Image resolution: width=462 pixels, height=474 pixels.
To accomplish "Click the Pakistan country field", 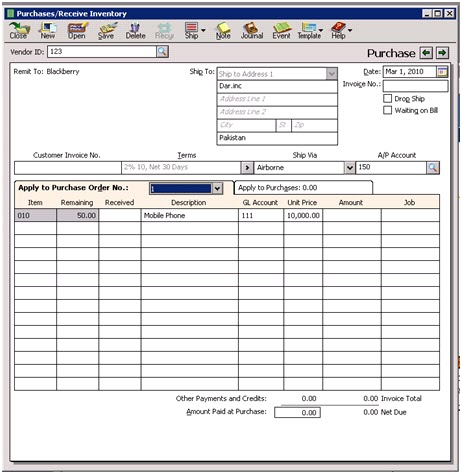I will 277,138.
